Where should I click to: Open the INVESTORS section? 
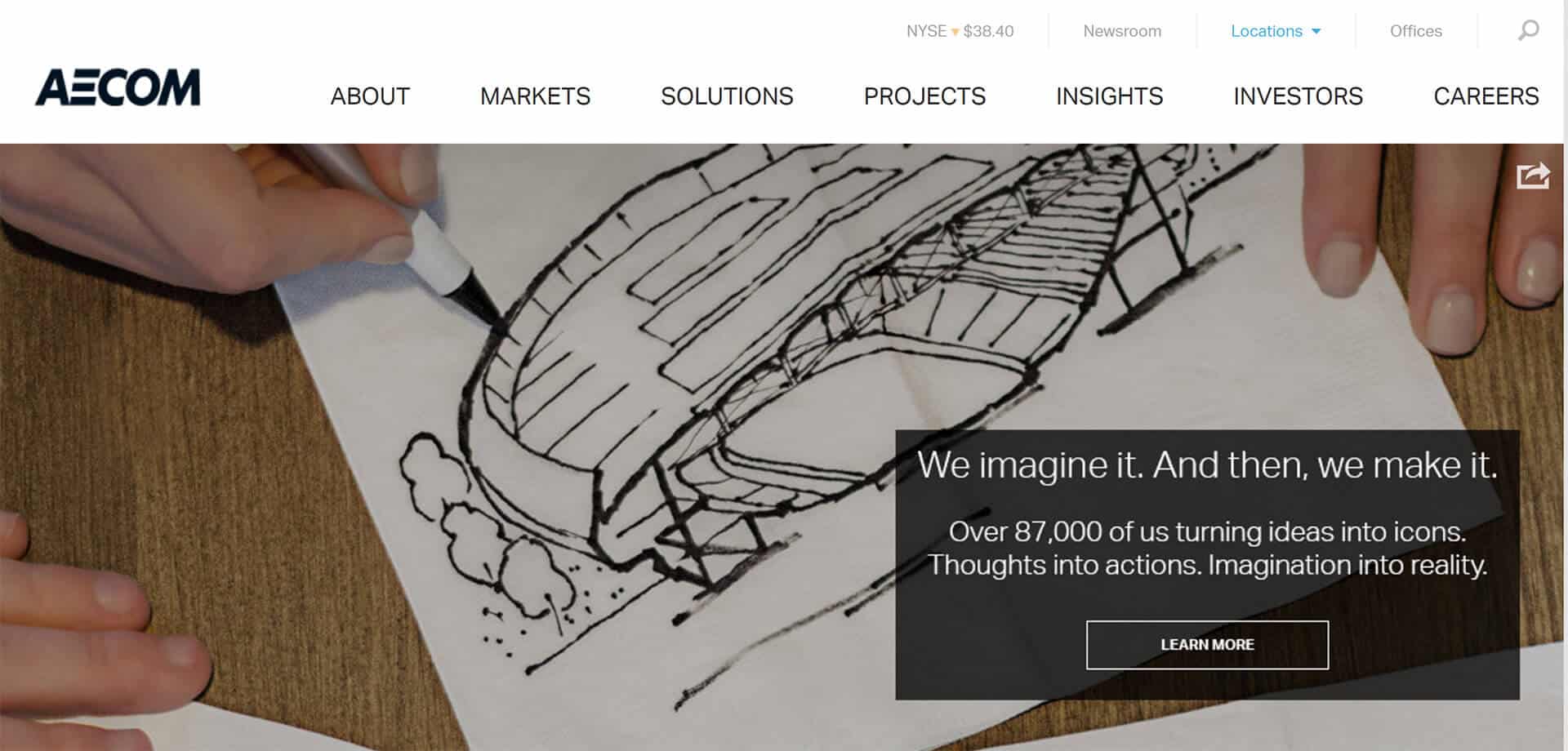(1298, 96)
